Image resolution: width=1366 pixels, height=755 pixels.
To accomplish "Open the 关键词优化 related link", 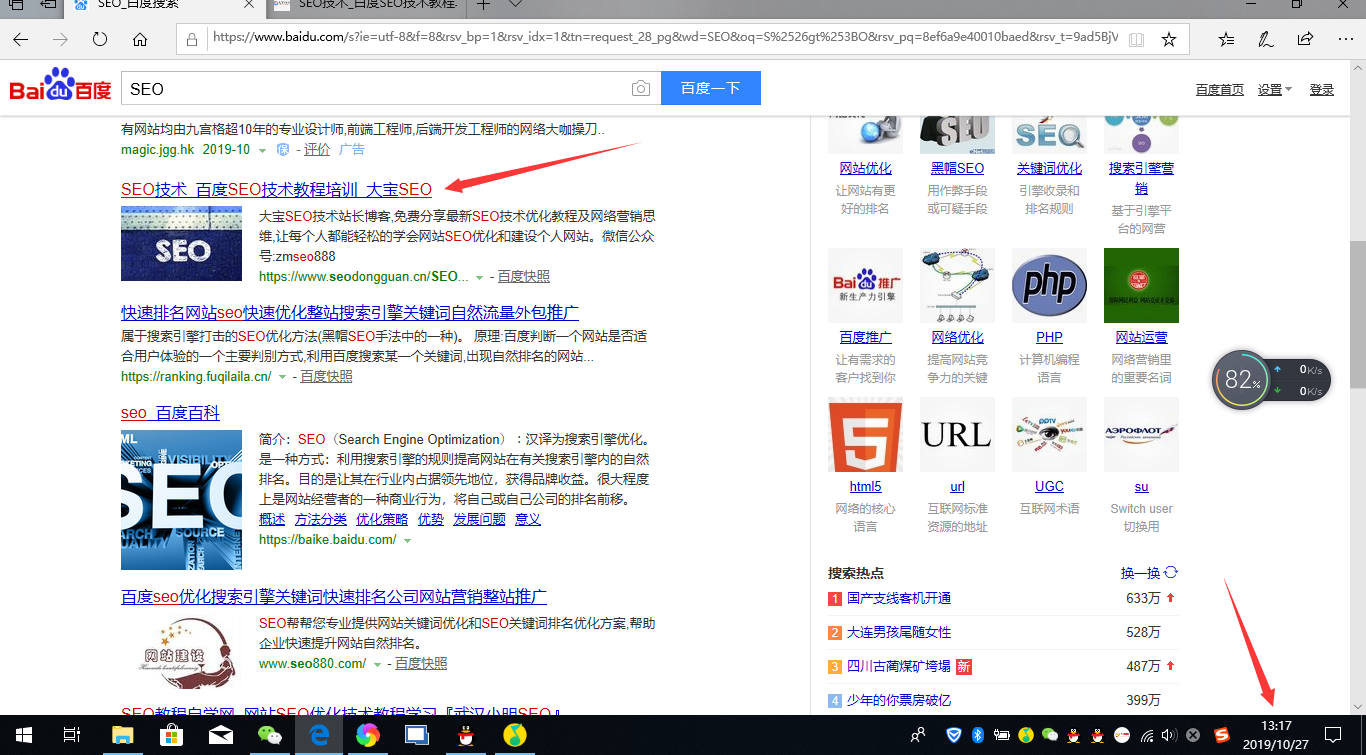I will (1049, 169).
